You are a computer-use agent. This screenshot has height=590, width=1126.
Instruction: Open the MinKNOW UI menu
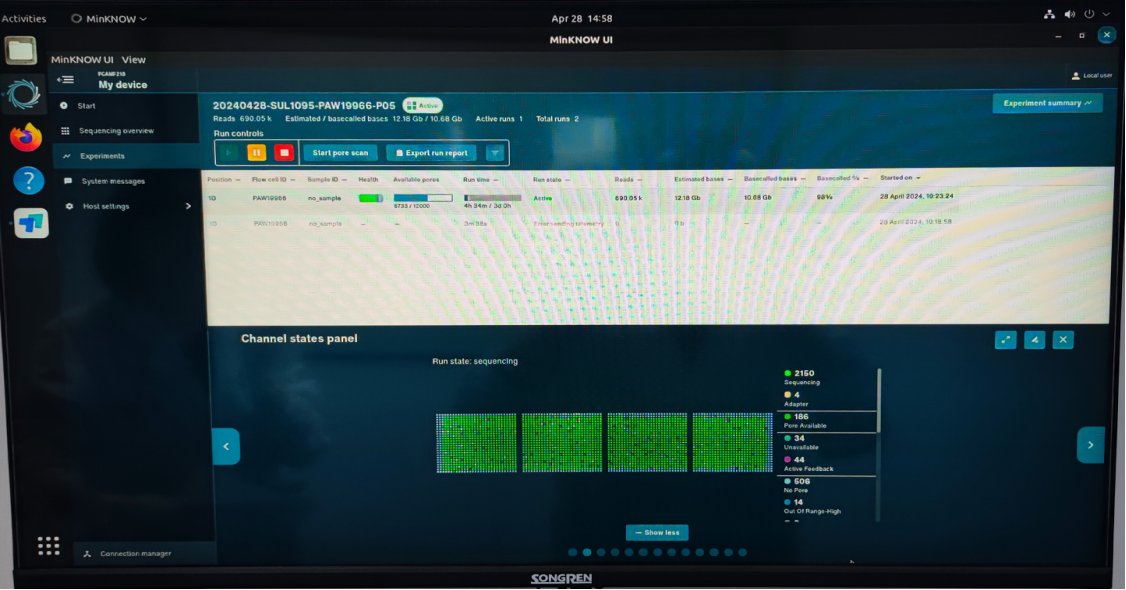[82, 60]
